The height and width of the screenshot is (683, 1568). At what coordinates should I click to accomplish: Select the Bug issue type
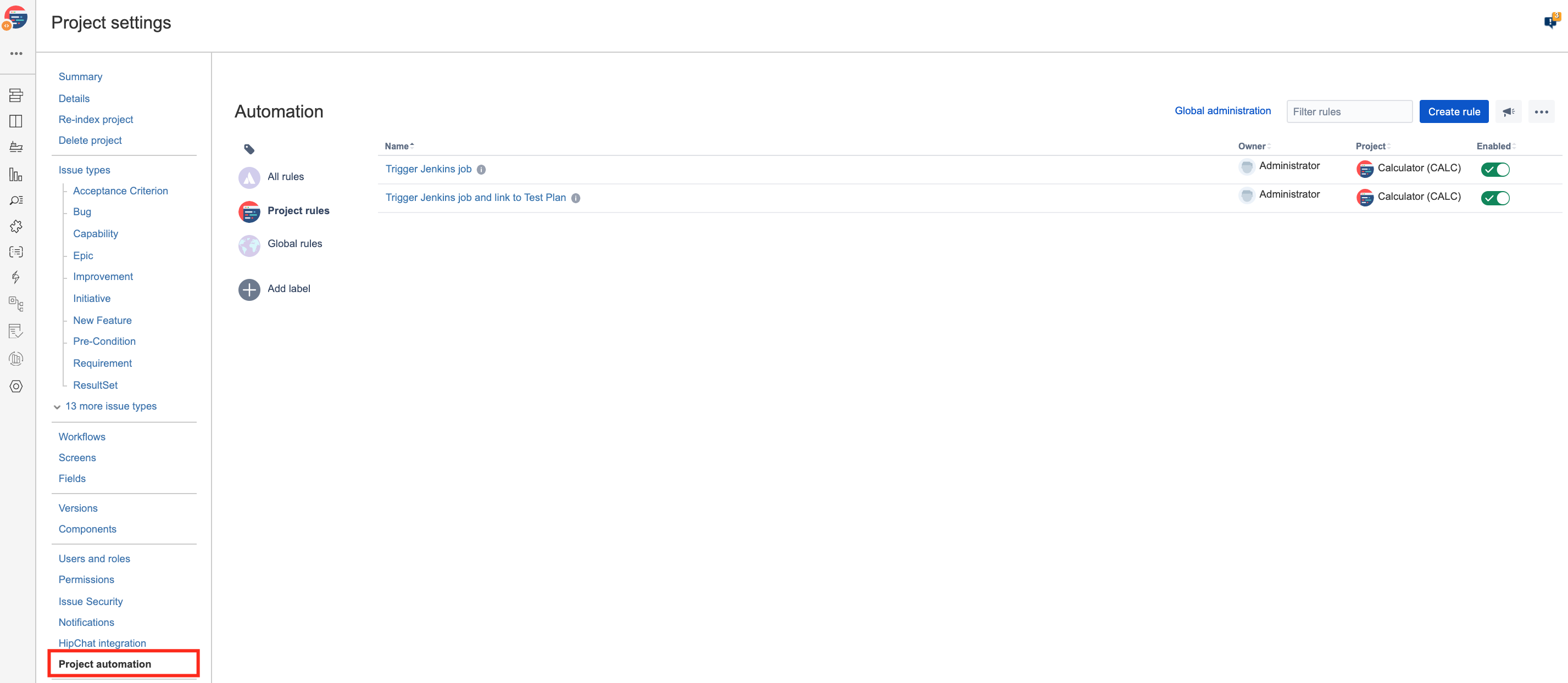[x=82, y=211]
